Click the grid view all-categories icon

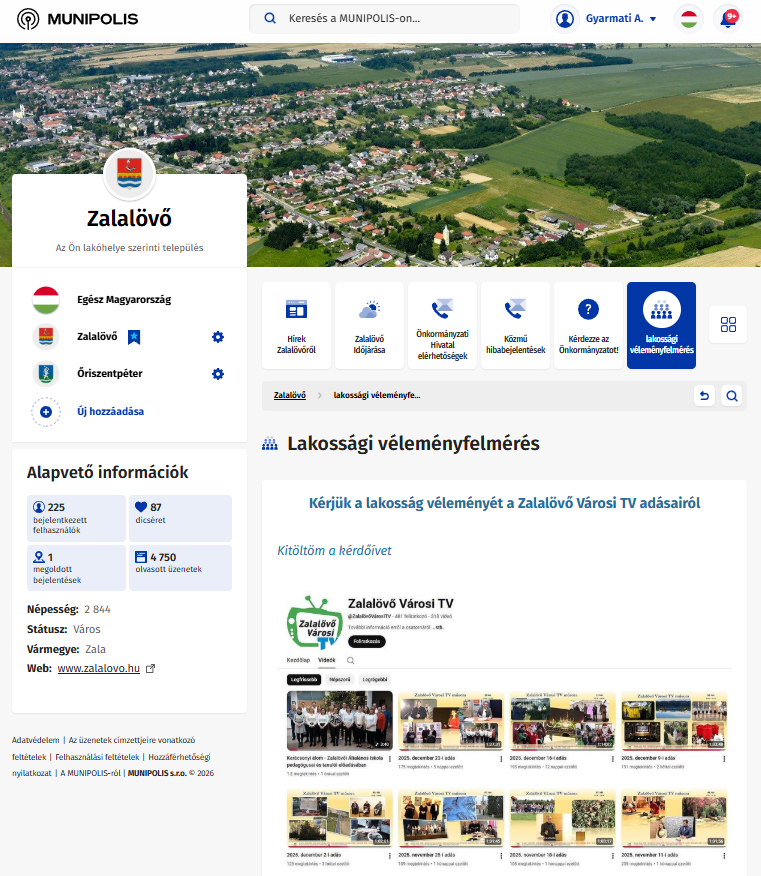tap(728, 324)
